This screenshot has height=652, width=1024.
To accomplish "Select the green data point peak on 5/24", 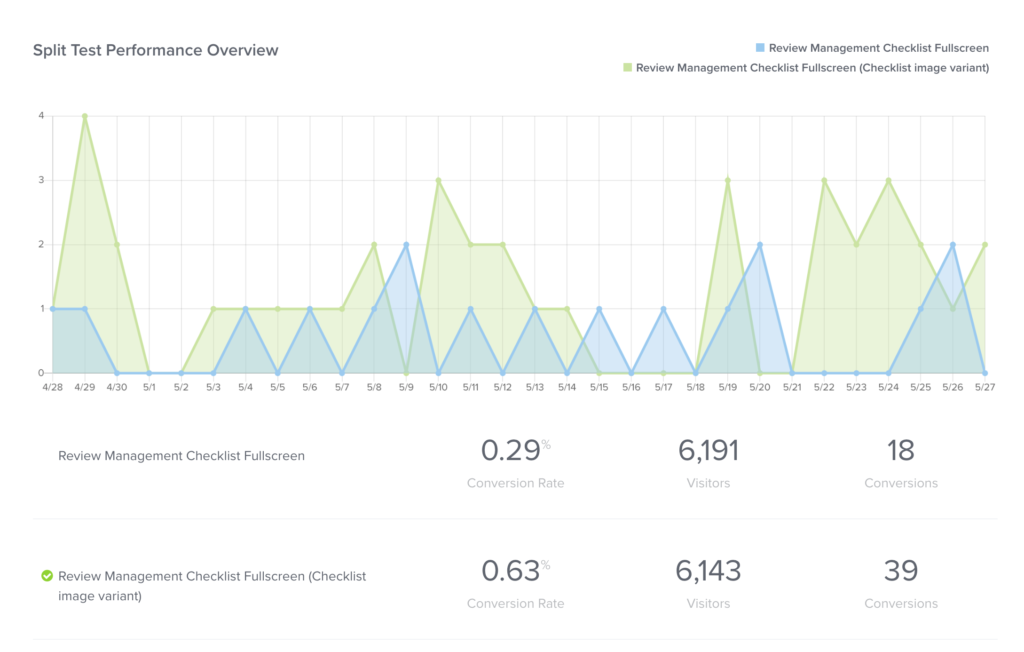I will coord(888,180).
